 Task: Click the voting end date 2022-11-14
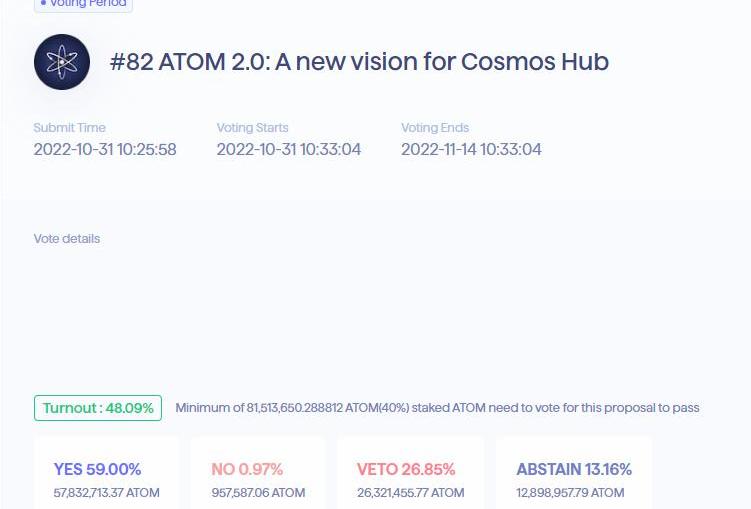439,150
